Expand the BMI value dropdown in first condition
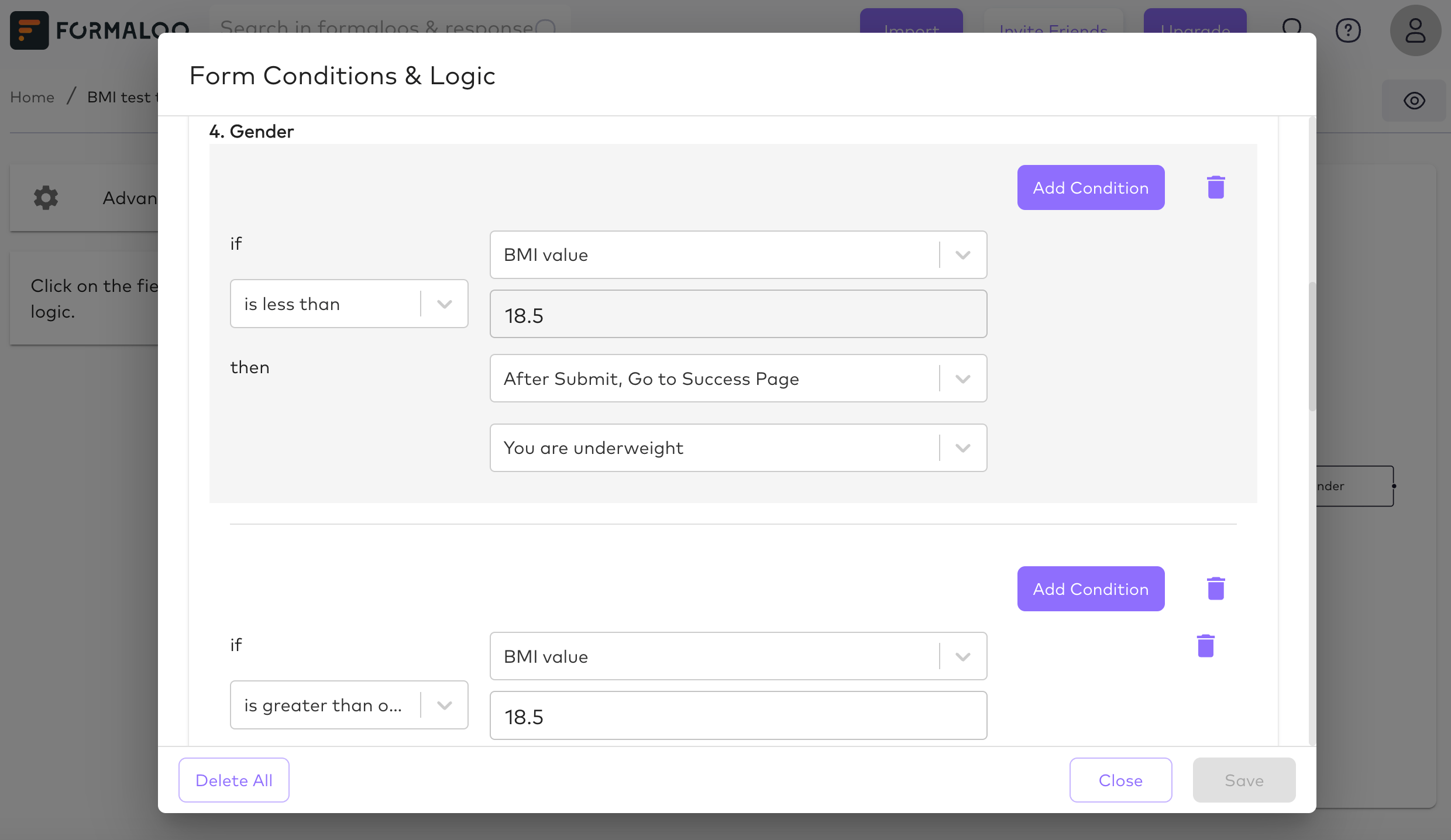Image resolution: width=1451 pixels, height=840 pixels. point(961,254)
